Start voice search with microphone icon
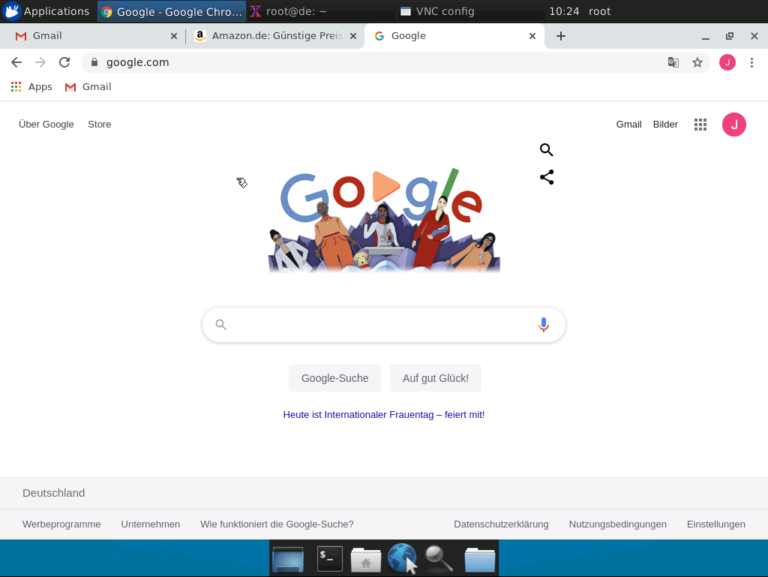The image size is (768, 577). (x=543, y=325)
